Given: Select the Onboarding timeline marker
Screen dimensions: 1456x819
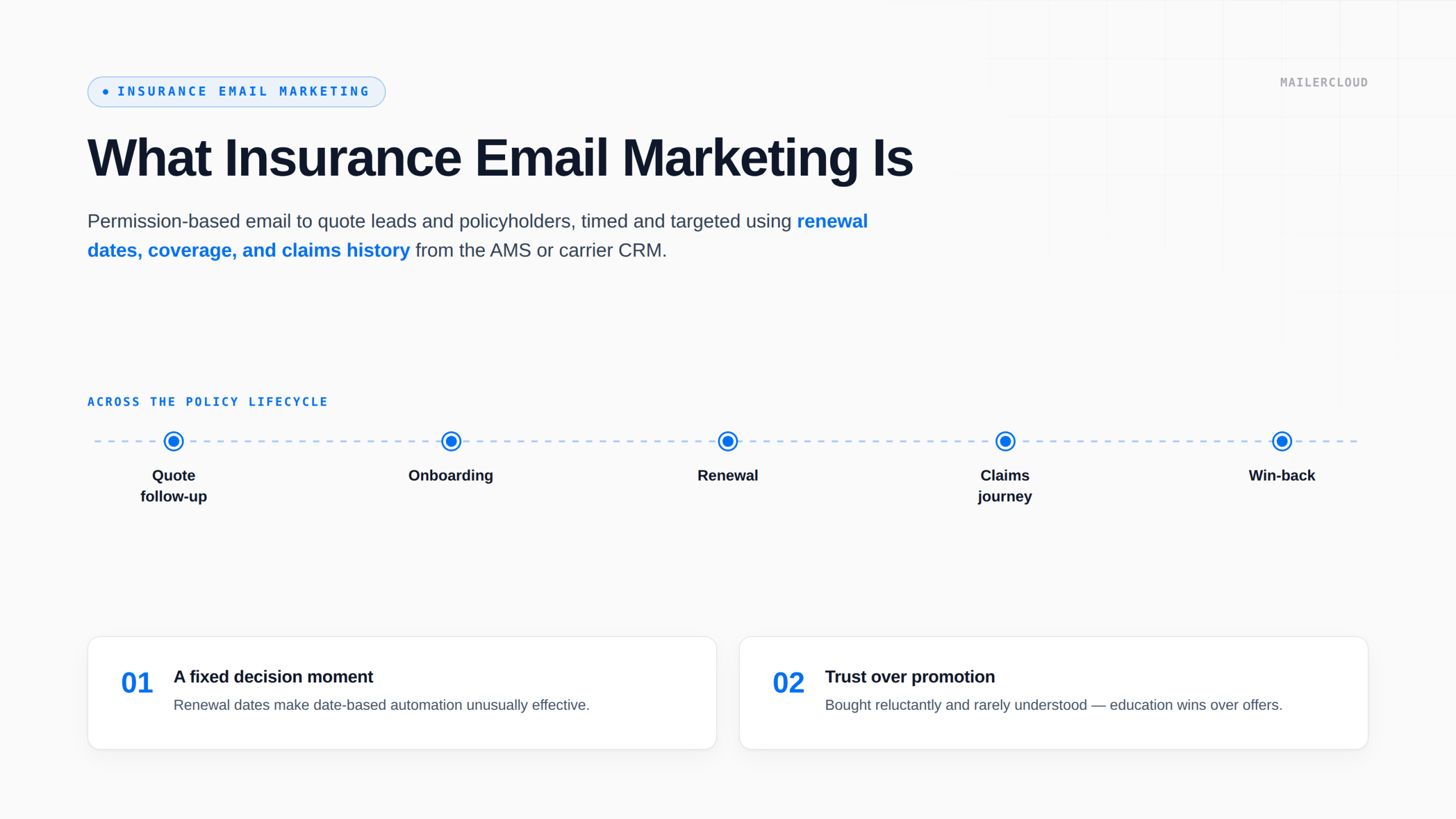Looking at the screenshot, I should click(x=451, y=441).
